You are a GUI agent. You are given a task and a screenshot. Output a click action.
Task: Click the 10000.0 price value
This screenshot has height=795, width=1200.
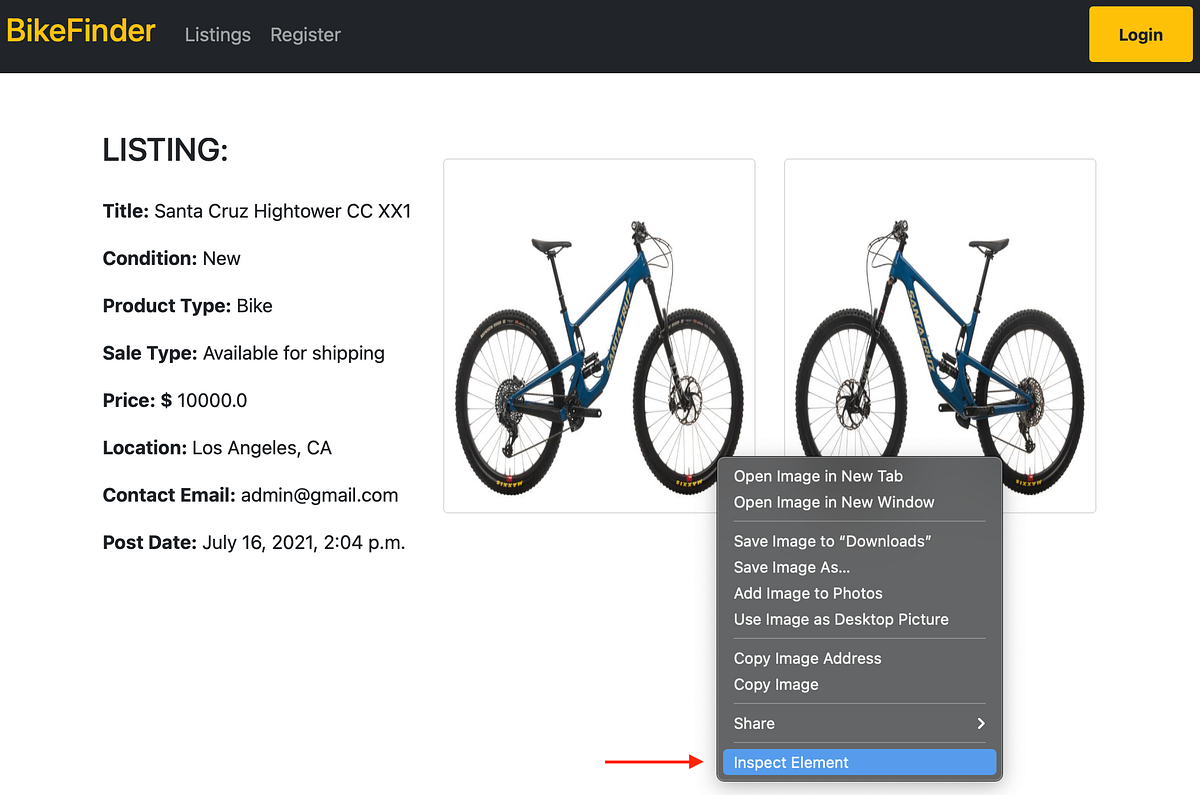pyautogui.click(x=212, y=401)
